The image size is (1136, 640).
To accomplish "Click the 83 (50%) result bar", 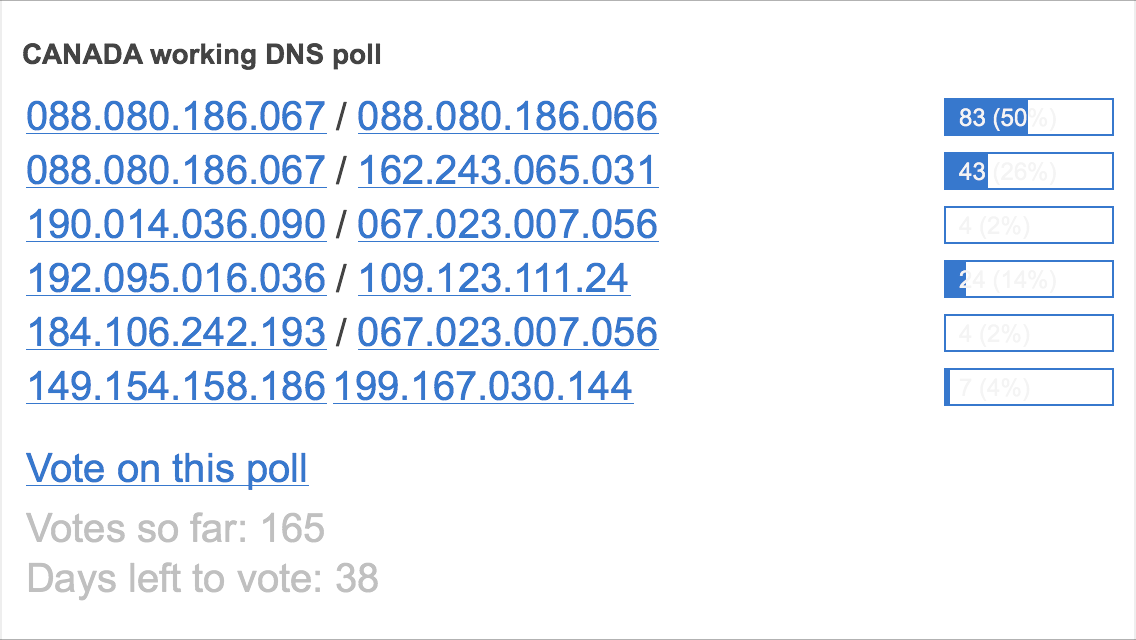I will pyautogui.click(x=1029, y=117).
